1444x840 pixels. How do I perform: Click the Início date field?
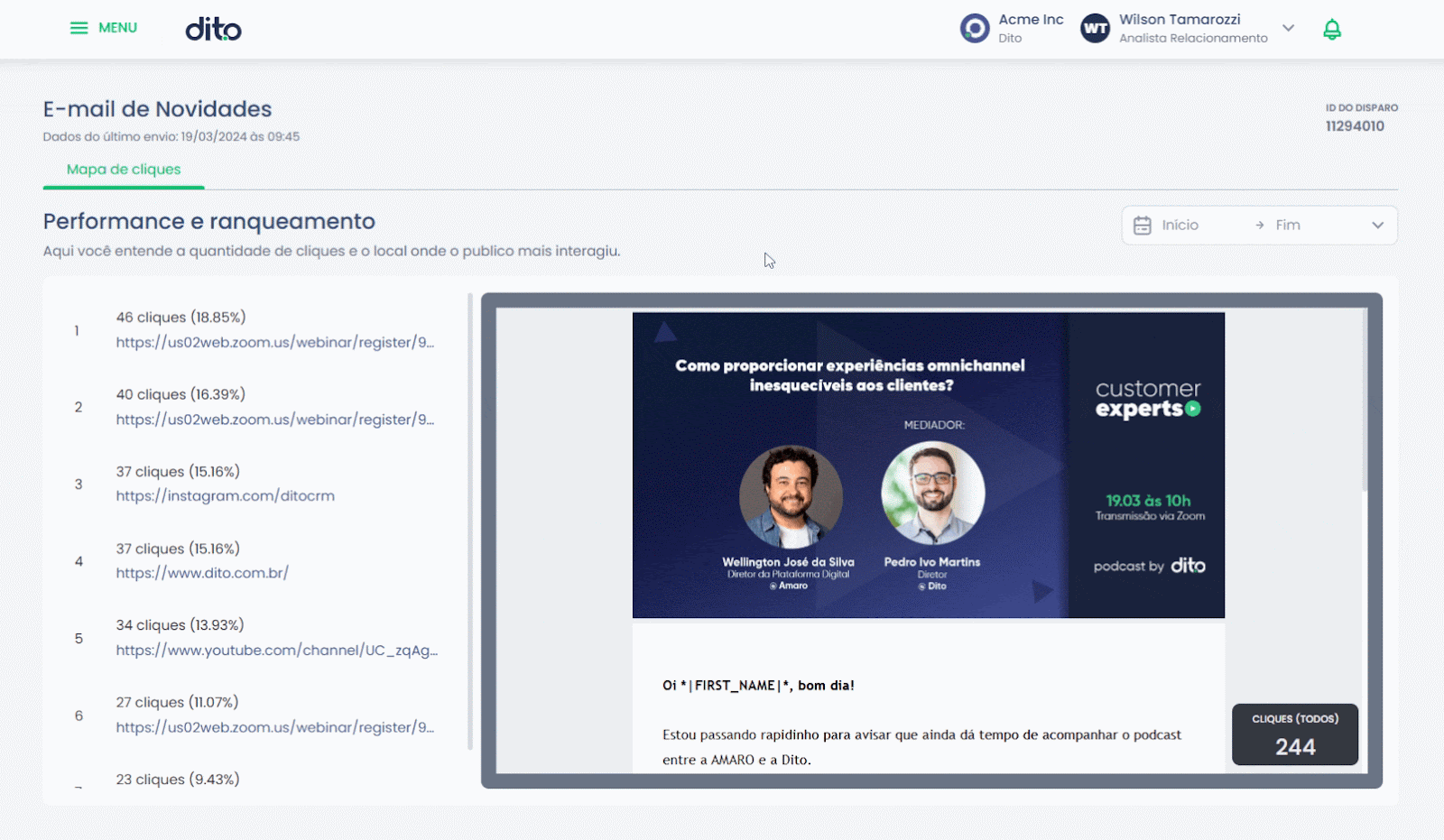coord(1180,226)
